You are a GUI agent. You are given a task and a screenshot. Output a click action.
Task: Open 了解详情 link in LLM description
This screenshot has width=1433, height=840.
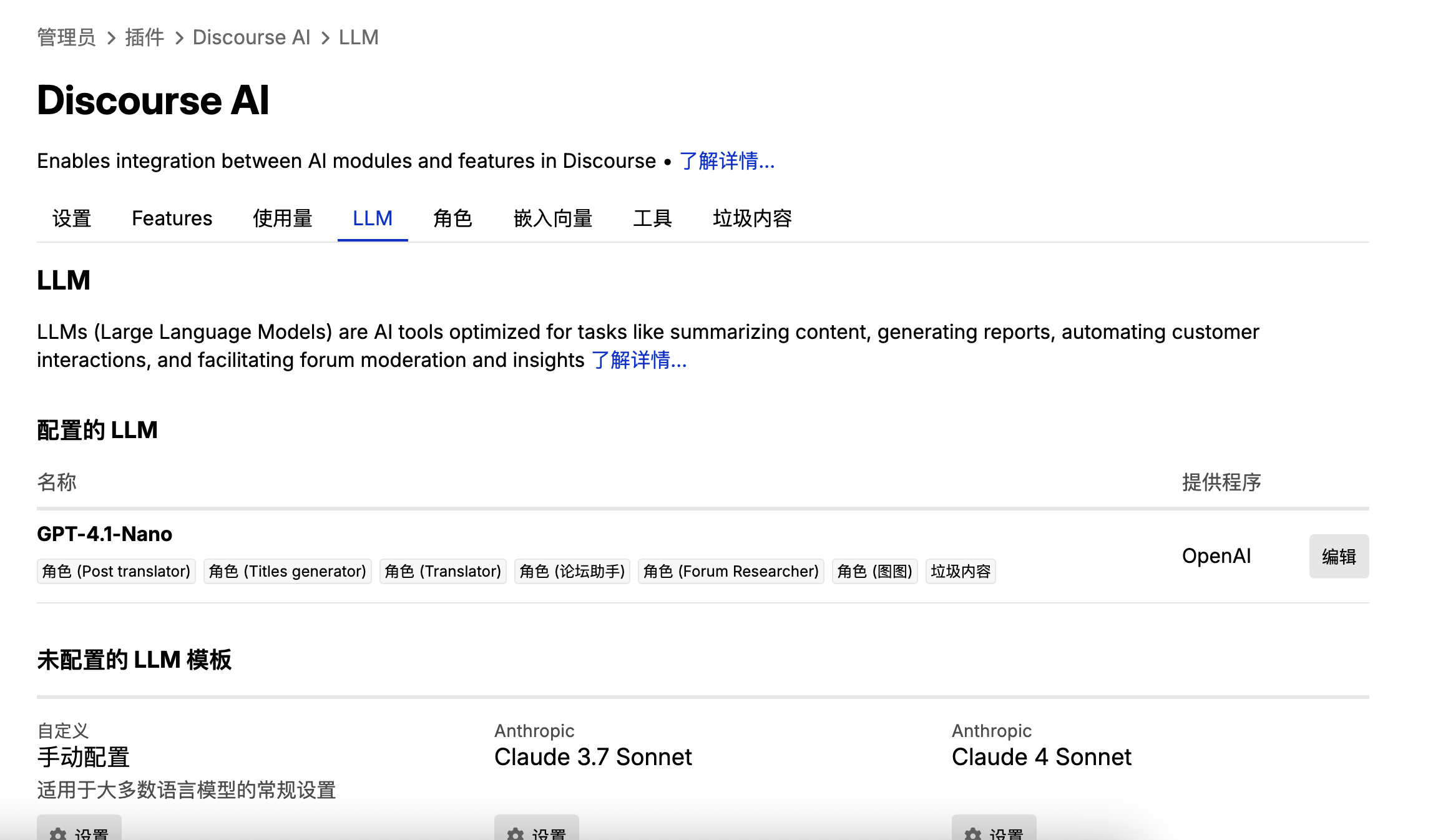tap(638, 360)
